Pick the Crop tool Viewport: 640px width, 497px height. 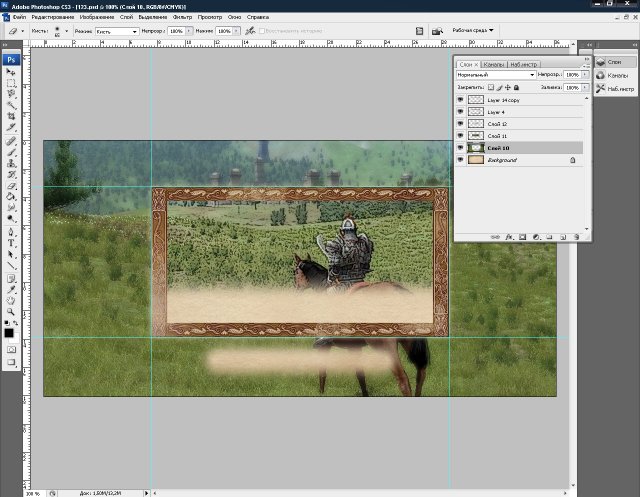[12, 116]
